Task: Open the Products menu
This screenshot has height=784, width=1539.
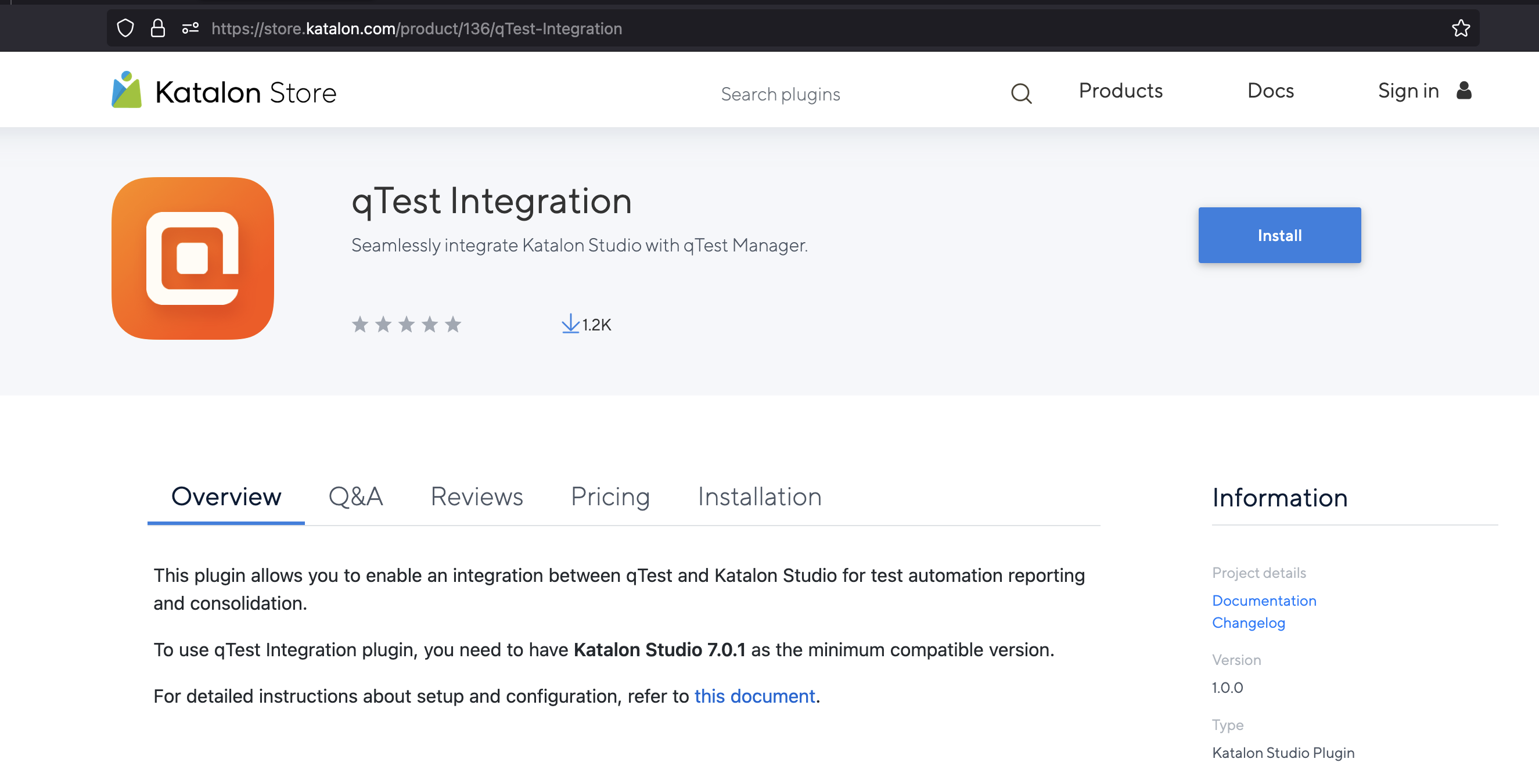Action: pyautogui.click(x=1120, y=90)
